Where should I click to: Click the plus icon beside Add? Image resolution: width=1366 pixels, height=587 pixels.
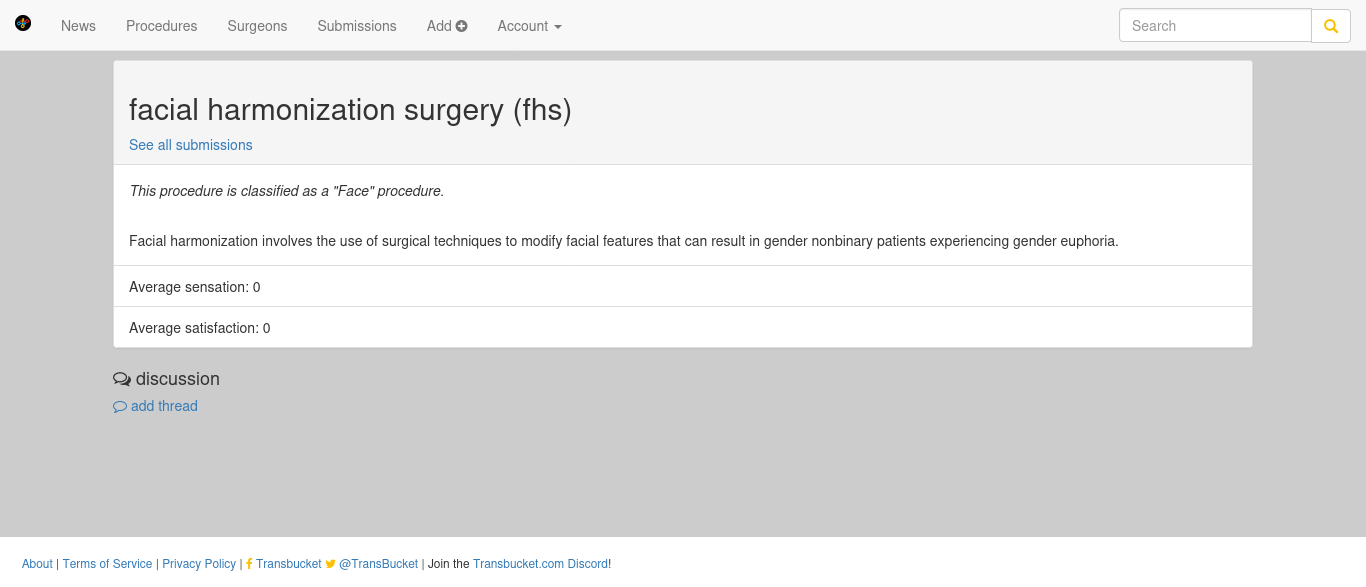coord(461,26)
